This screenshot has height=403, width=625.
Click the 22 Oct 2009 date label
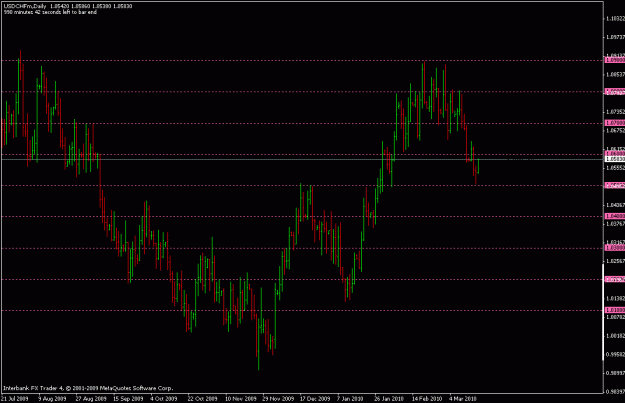202,398
